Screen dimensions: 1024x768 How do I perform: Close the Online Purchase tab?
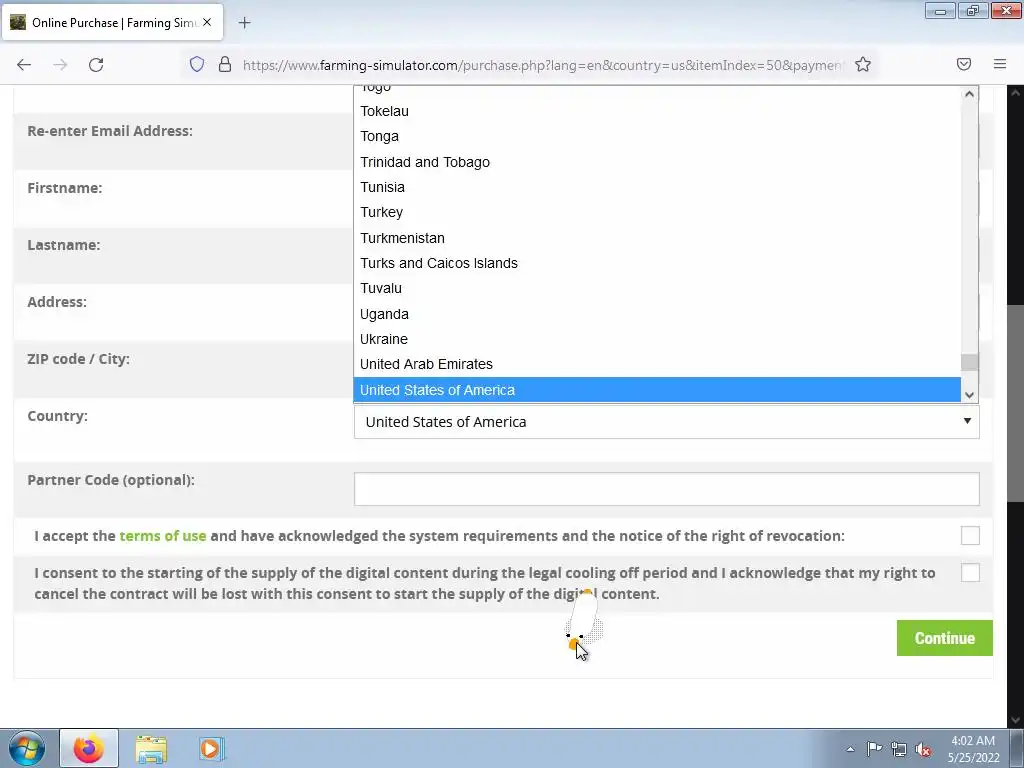click(x=207, y=22)
